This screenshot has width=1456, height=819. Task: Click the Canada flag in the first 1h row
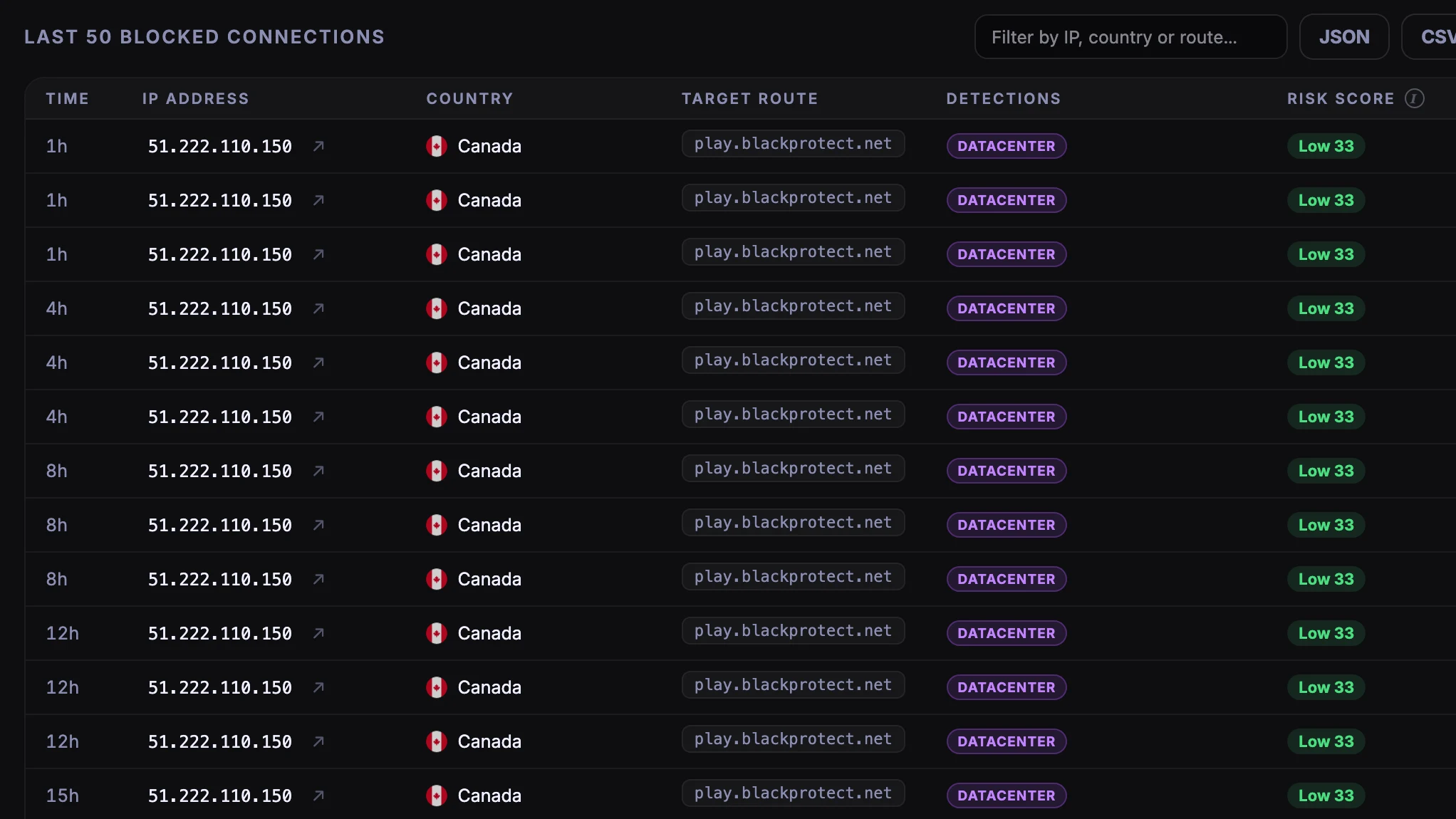pyautogui.click(x=437, y=146)
